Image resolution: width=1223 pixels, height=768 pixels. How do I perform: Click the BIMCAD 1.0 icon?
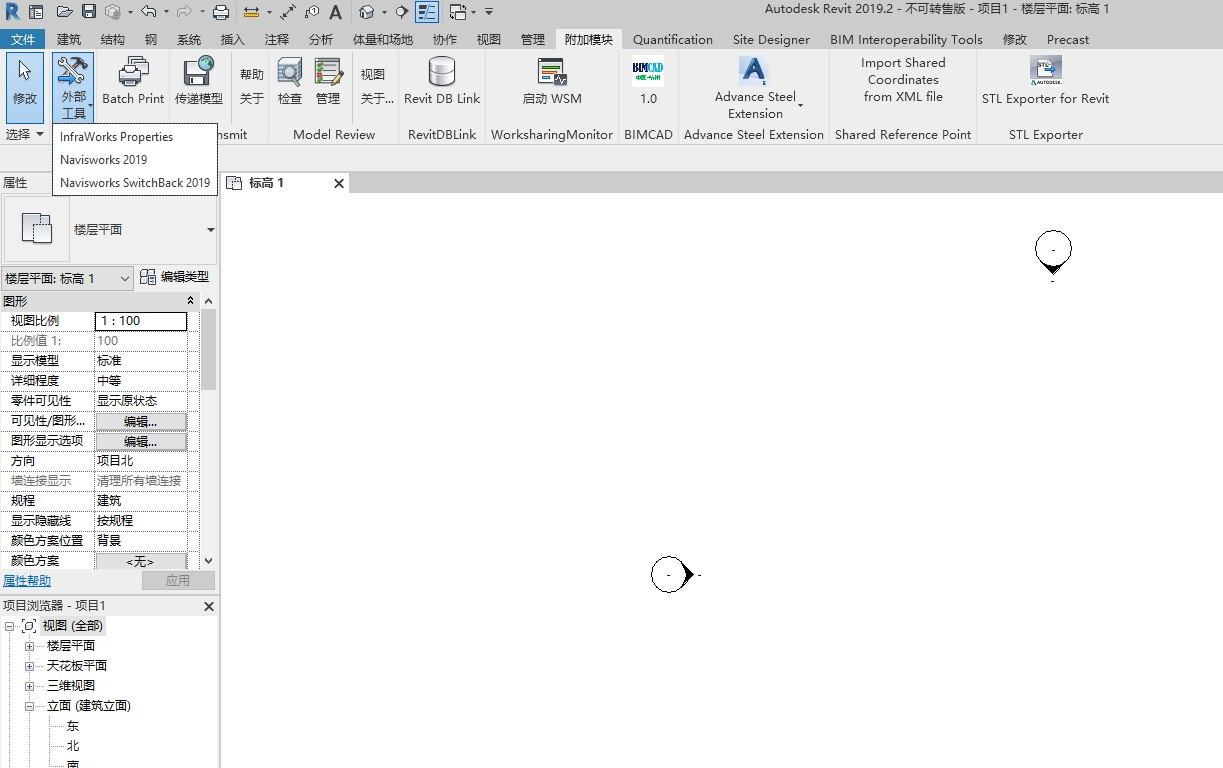pyautogui.click(x=648, y=81)
